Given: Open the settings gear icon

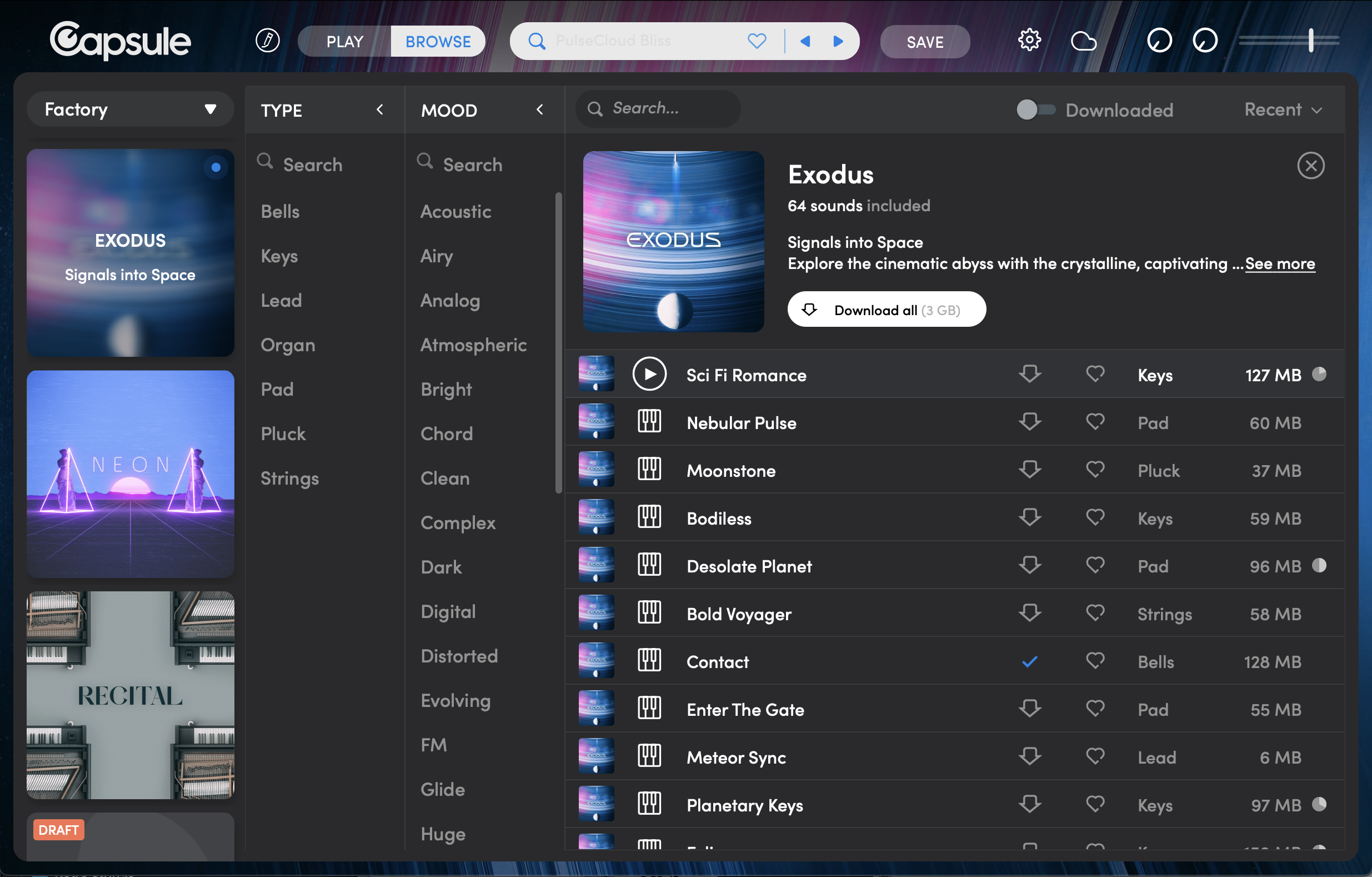Looking at the screenshot, I should (1029, 41).
